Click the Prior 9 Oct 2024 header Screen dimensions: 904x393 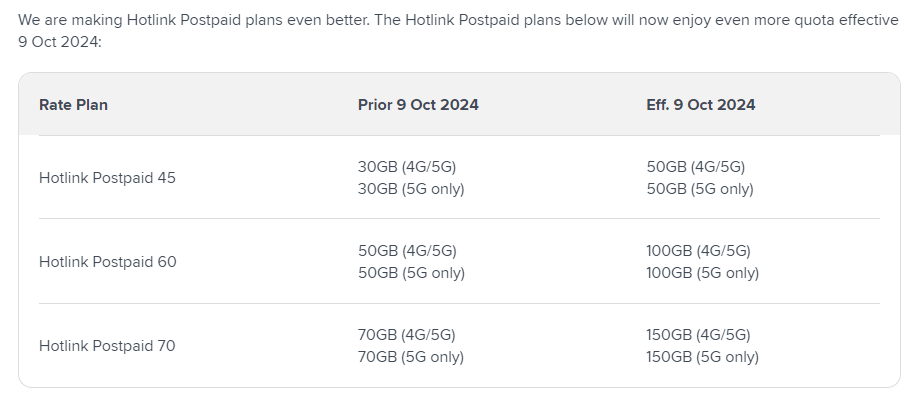[x=418, y=105]
